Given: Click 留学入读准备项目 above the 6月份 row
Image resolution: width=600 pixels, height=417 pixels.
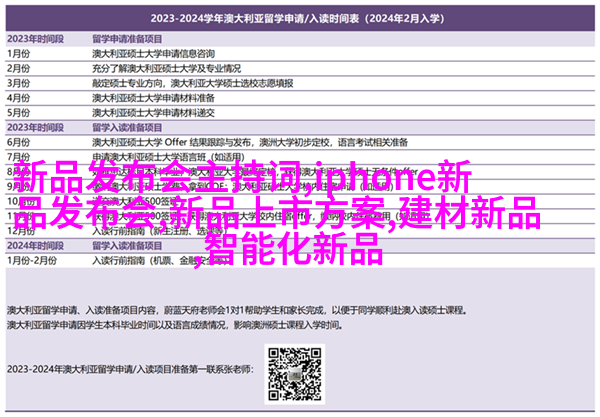Looking at the screenshot, I should pyautogui.click(x=127, y=127).
